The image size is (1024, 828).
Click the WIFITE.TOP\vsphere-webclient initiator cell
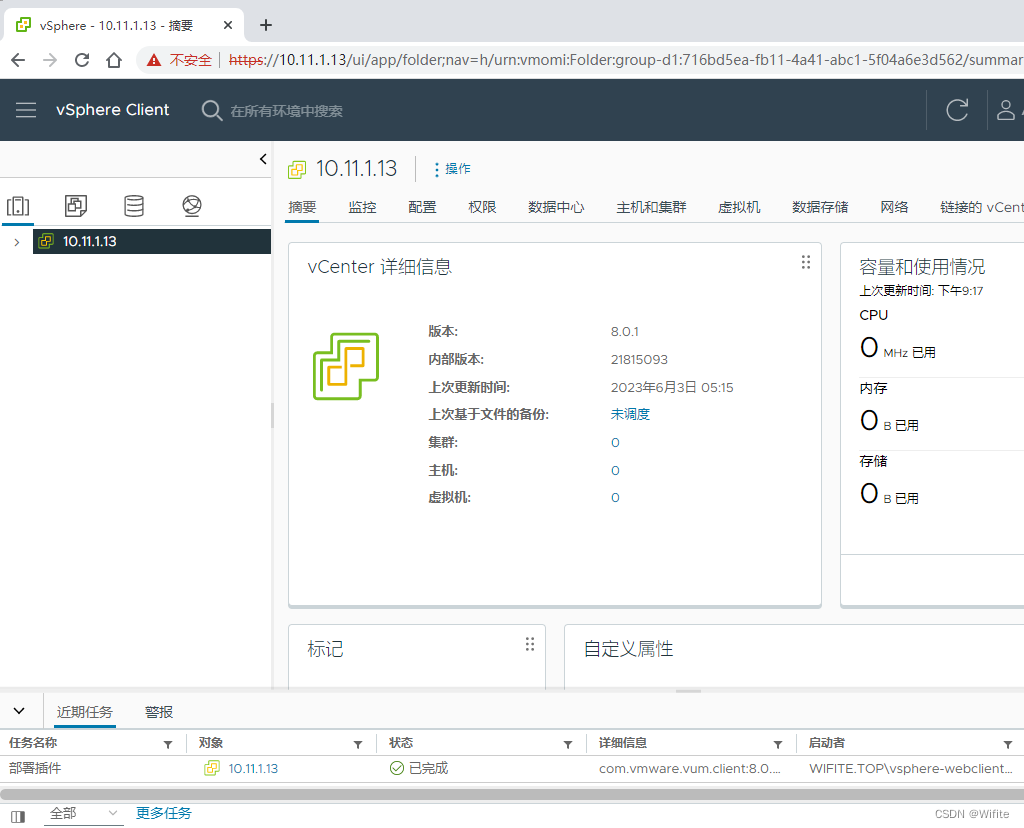coord(911,769)
